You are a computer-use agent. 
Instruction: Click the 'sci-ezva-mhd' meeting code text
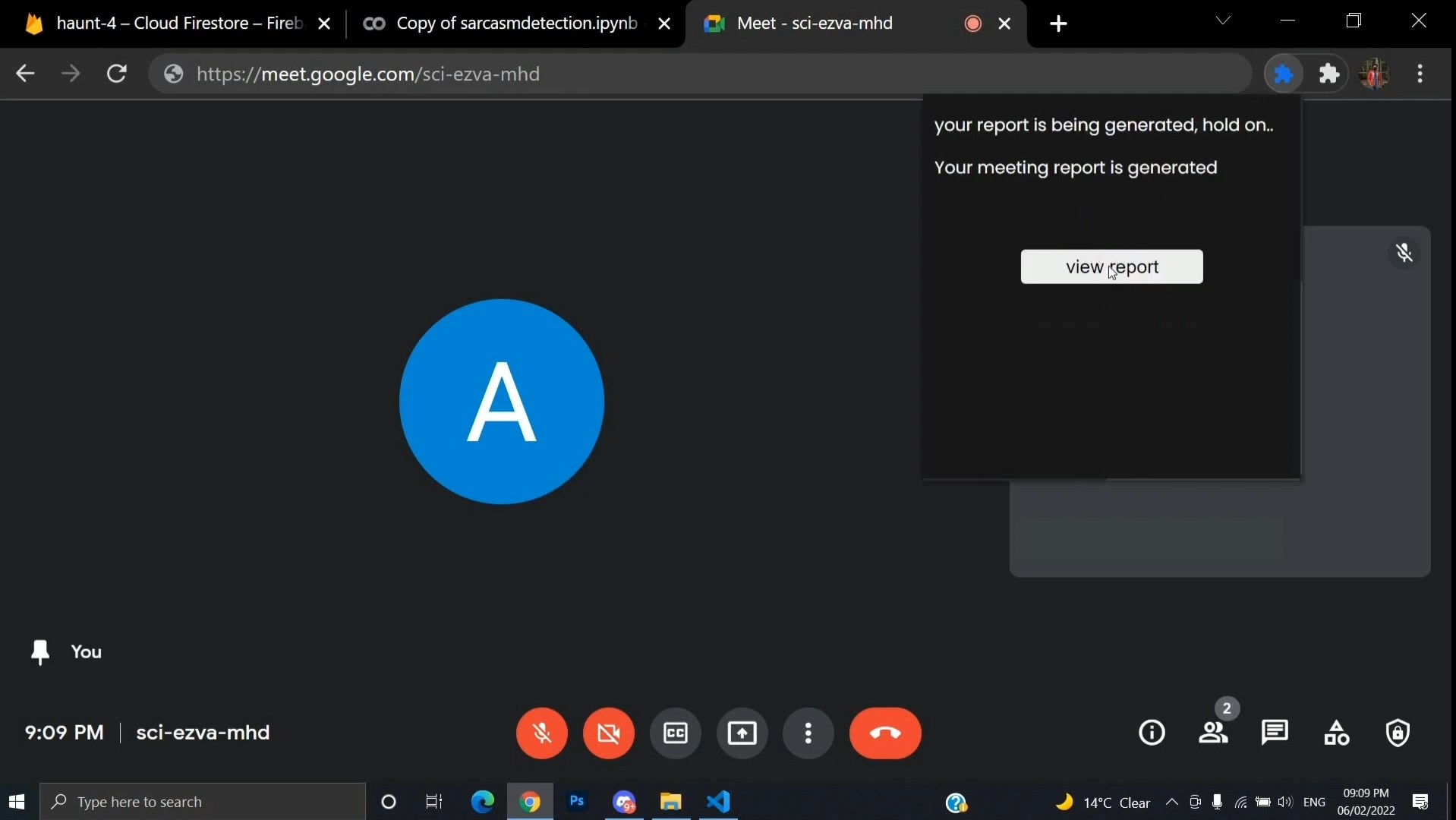tap(203, 733)
